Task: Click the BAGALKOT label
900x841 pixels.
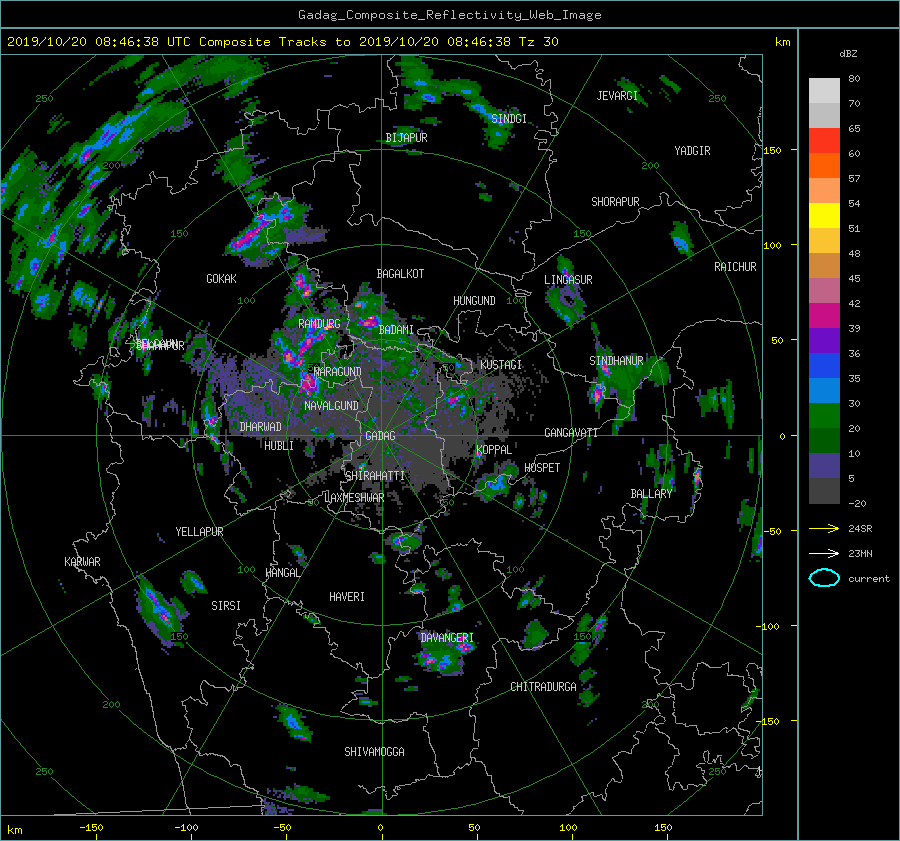Action: click(x=400, y=274)
